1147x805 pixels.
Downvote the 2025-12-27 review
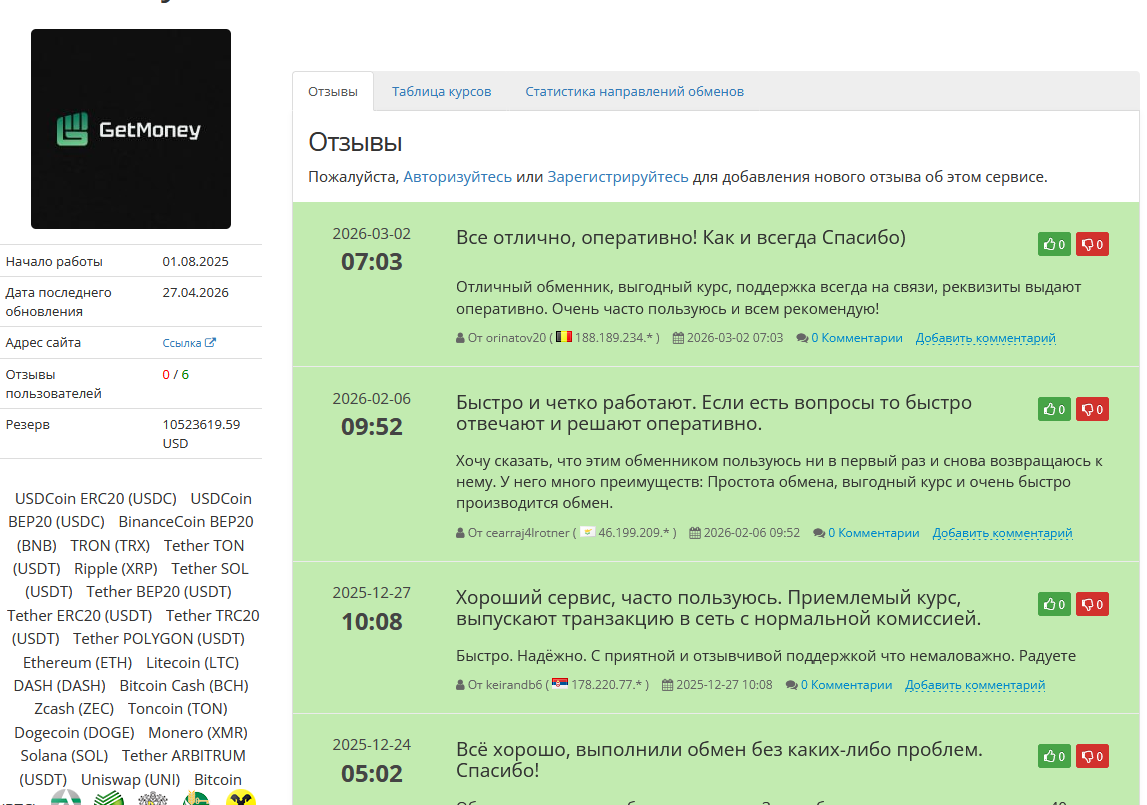tap(1092, 604)
